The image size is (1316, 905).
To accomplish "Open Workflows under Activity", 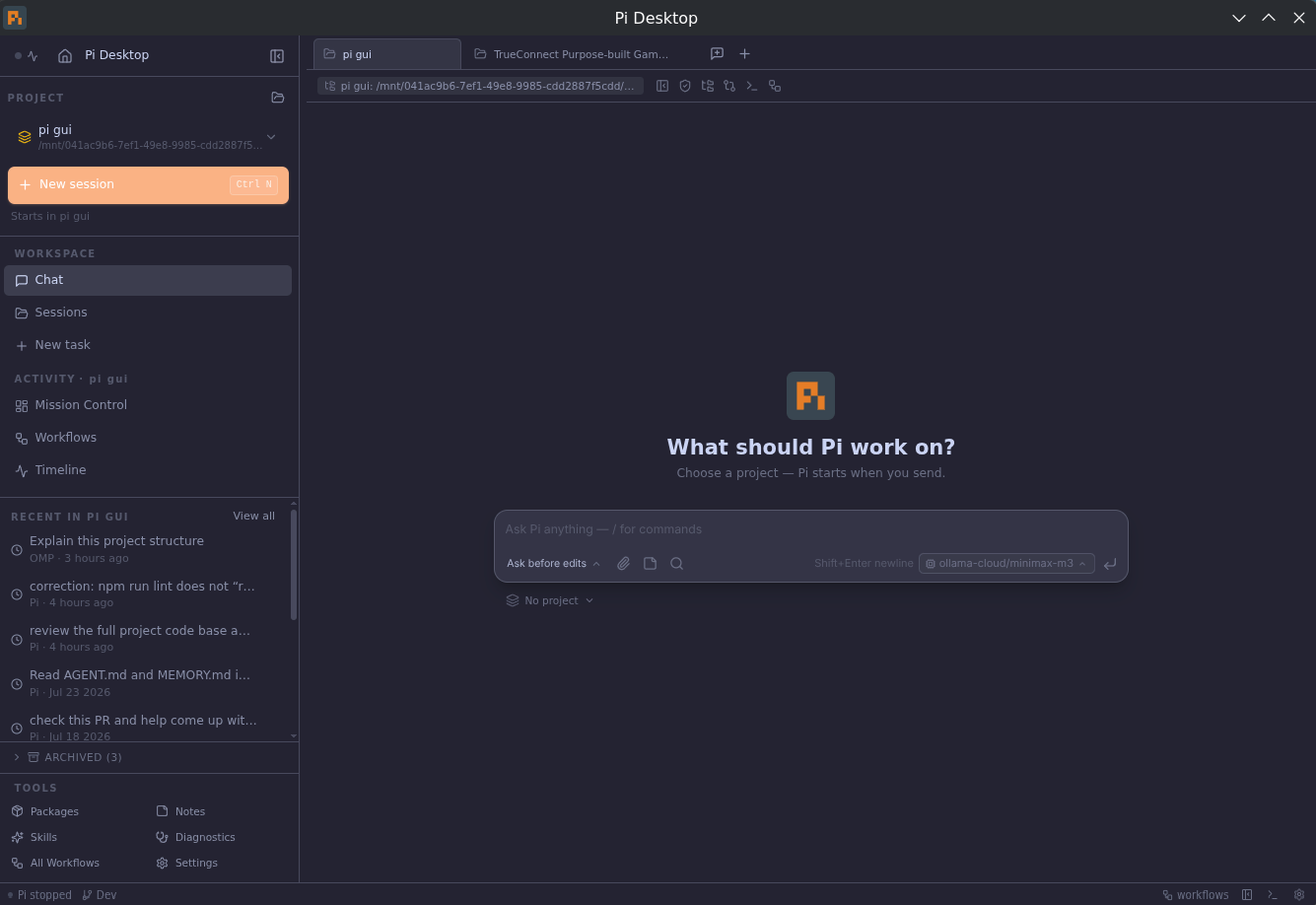I will [148, 438].
